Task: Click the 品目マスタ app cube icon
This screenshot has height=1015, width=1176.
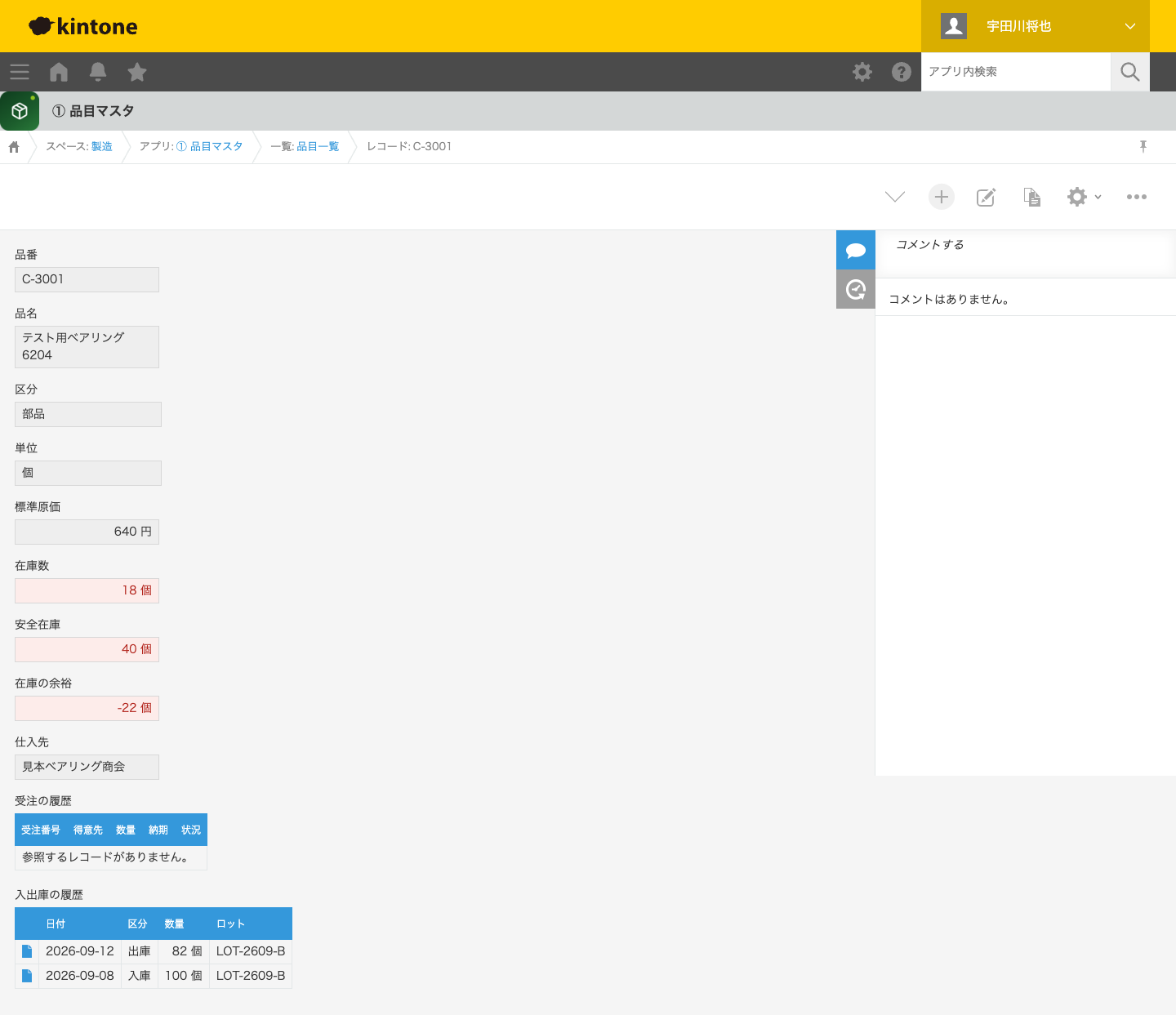Action: point(20,111)
